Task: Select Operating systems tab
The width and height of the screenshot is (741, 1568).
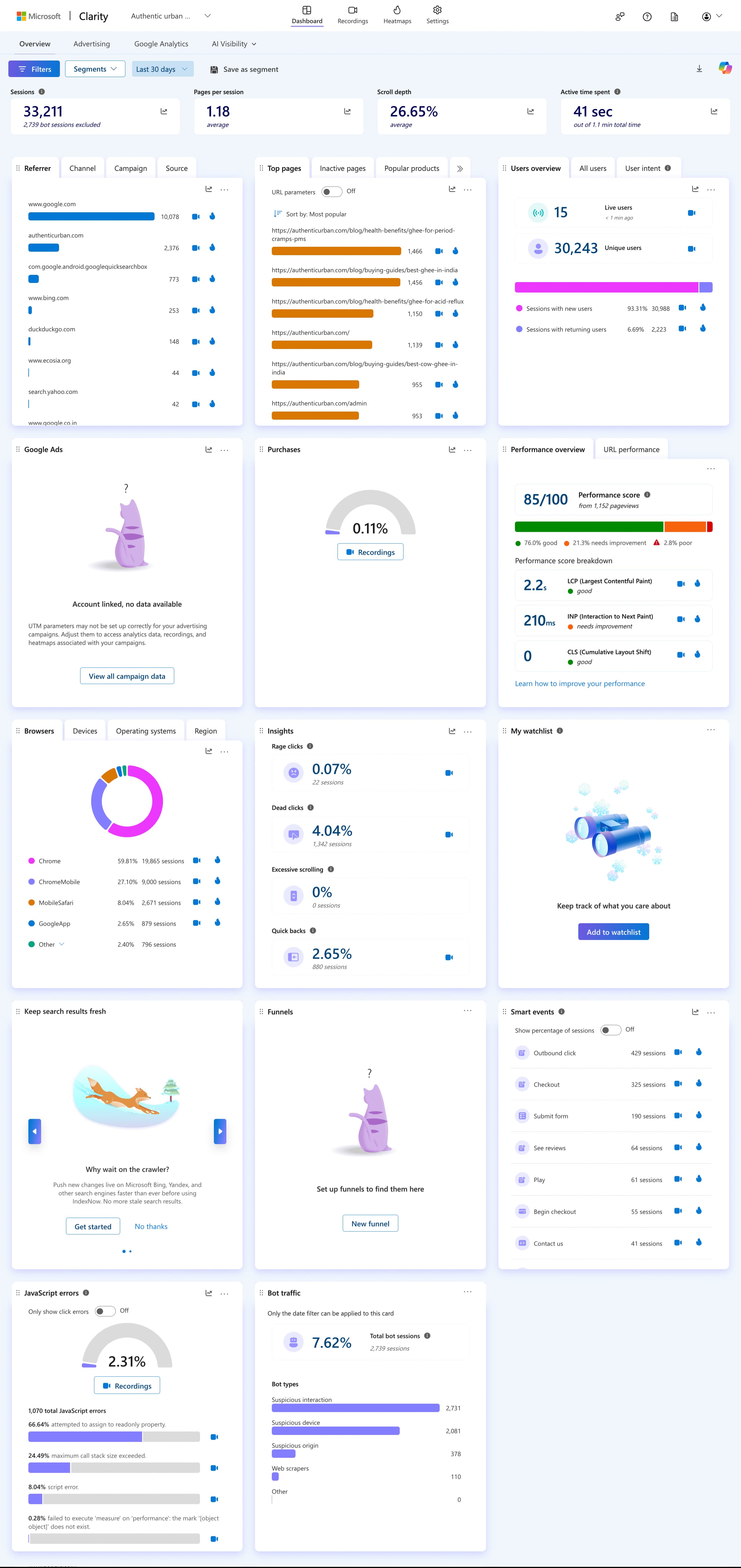Action: (x=146, y=731)
